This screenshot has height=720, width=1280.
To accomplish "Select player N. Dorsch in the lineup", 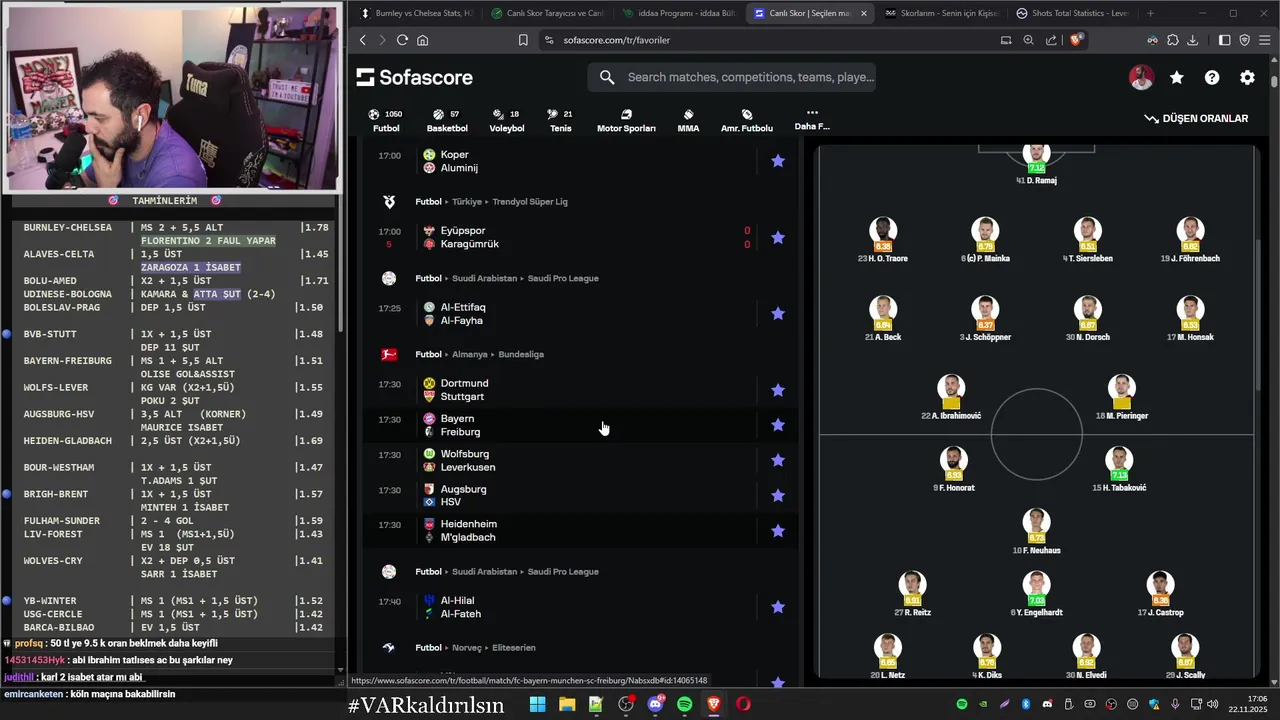I will [x=1088, y=319].
